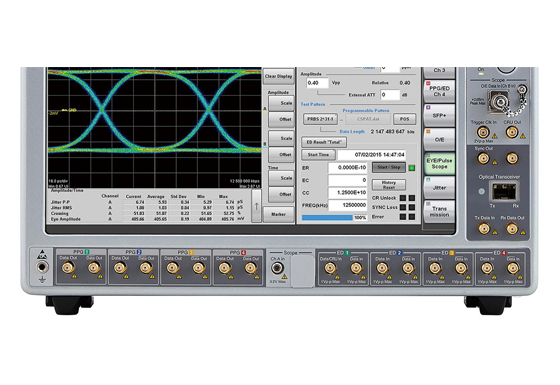Image resolution: width=560 pixels, height=385 pixels.
Task: Select PPG/ED Ch 4 tab
Action: pyautogui.click(x=439, y=91)
